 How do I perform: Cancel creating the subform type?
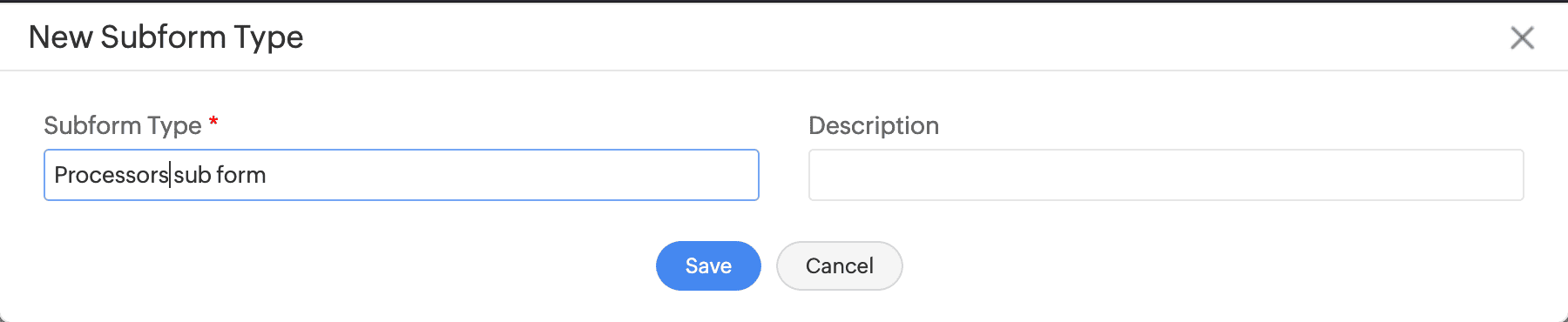point(839,265)
